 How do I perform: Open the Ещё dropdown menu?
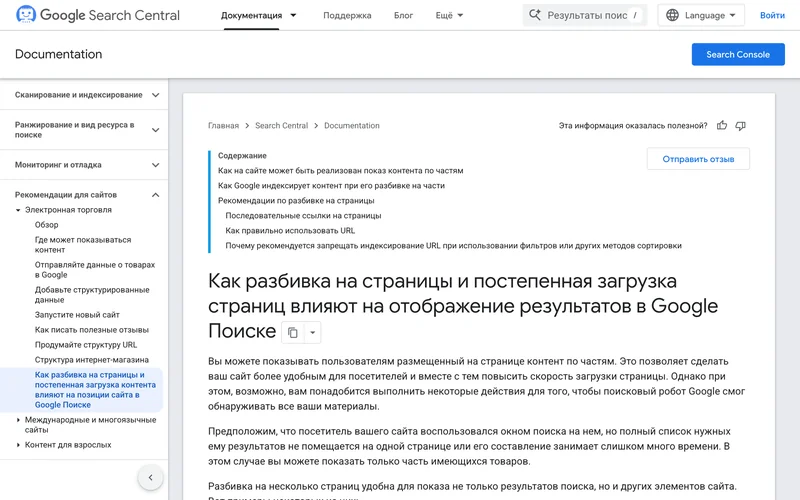449,15
